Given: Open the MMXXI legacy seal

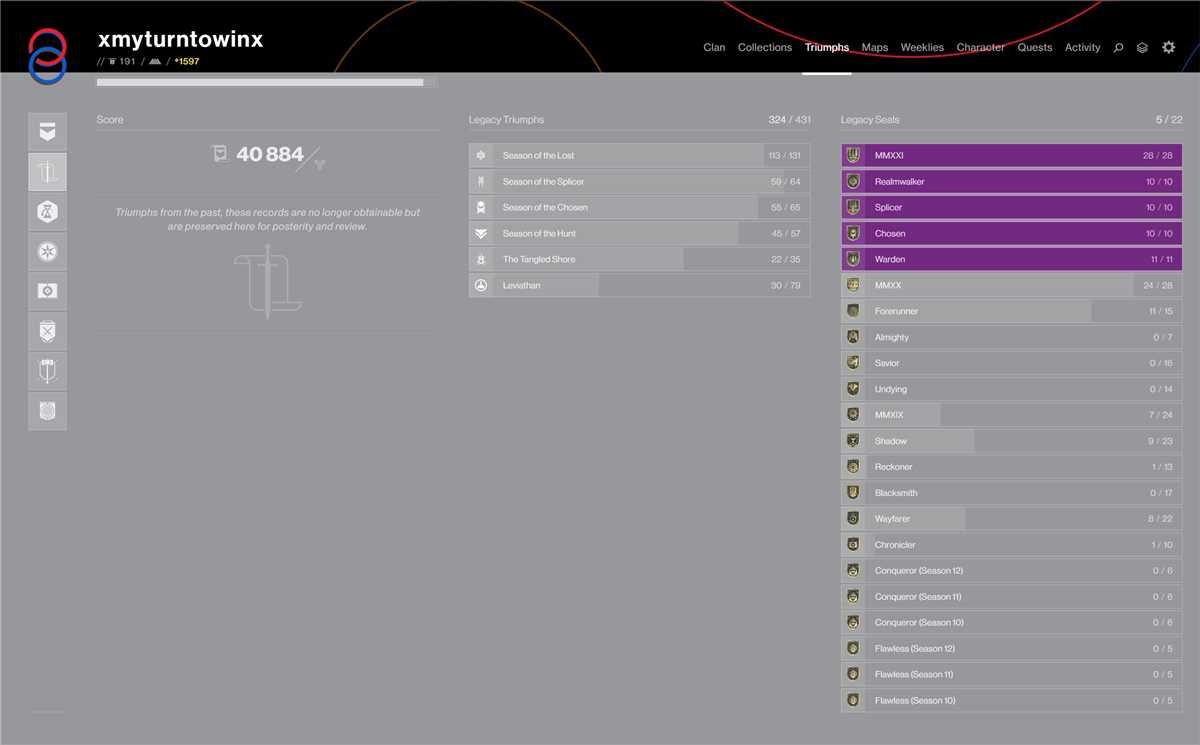Looking at the screenshot, I should pyautogui.click(x=1011, y=156).
